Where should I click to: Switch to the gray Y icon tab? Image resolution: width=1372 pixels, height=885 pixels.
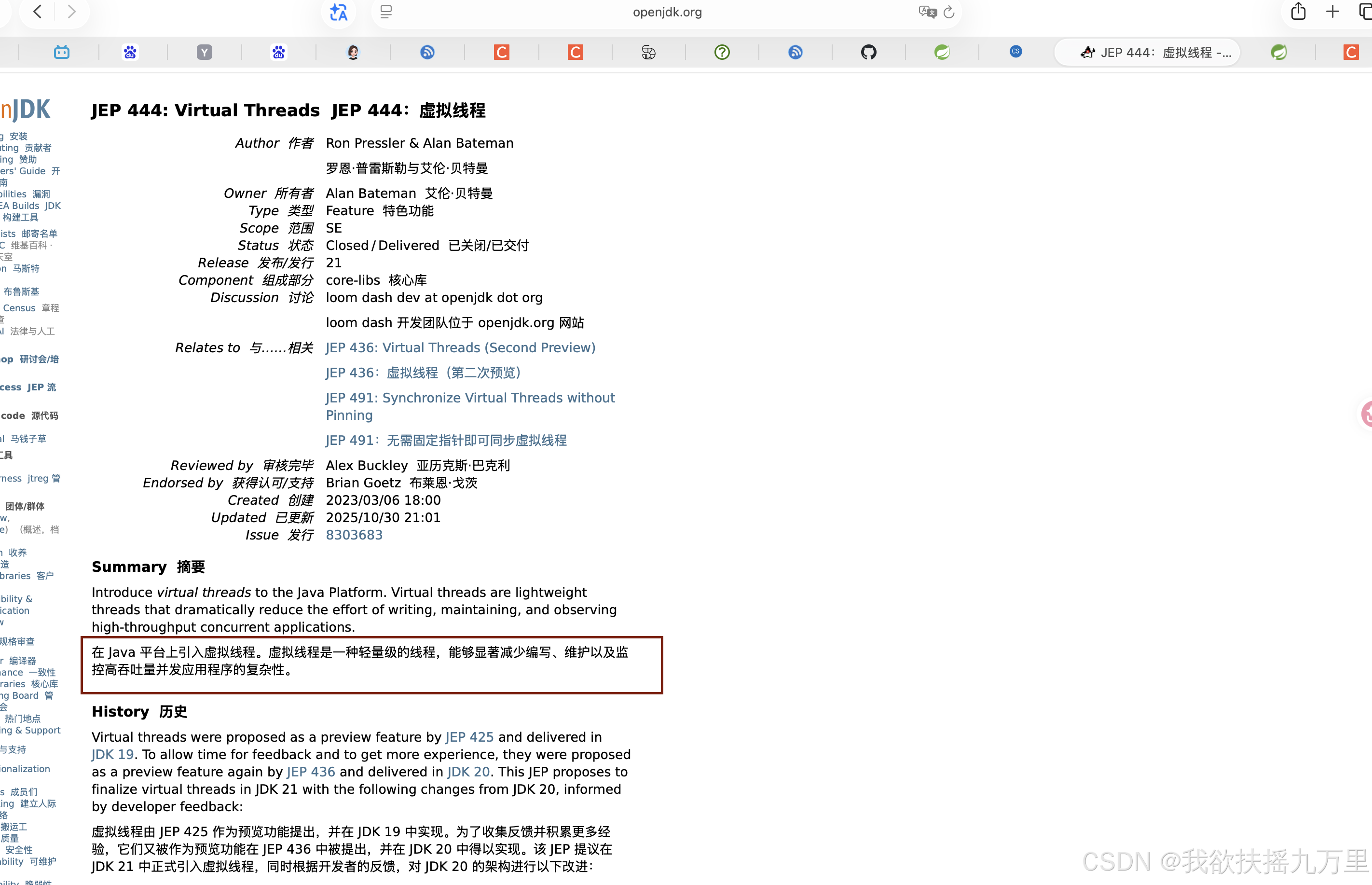(205, 52)
